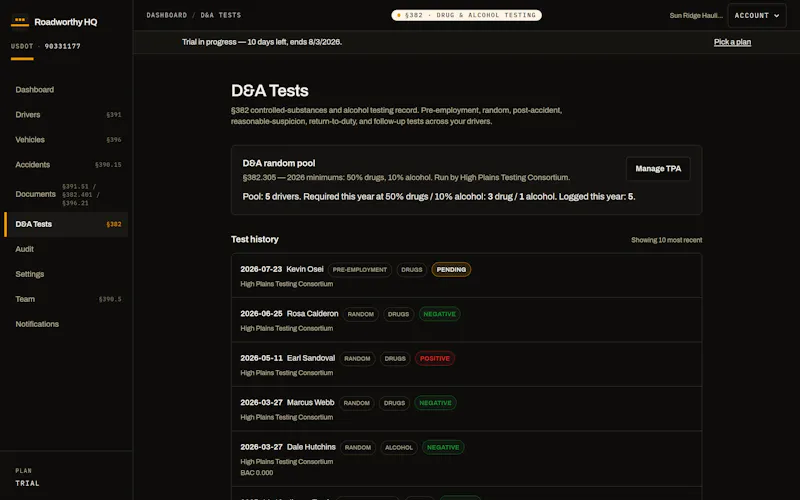Click RANDOM tag on Earl Sandoval row
800x500 pixels.
tap(357, 359)
